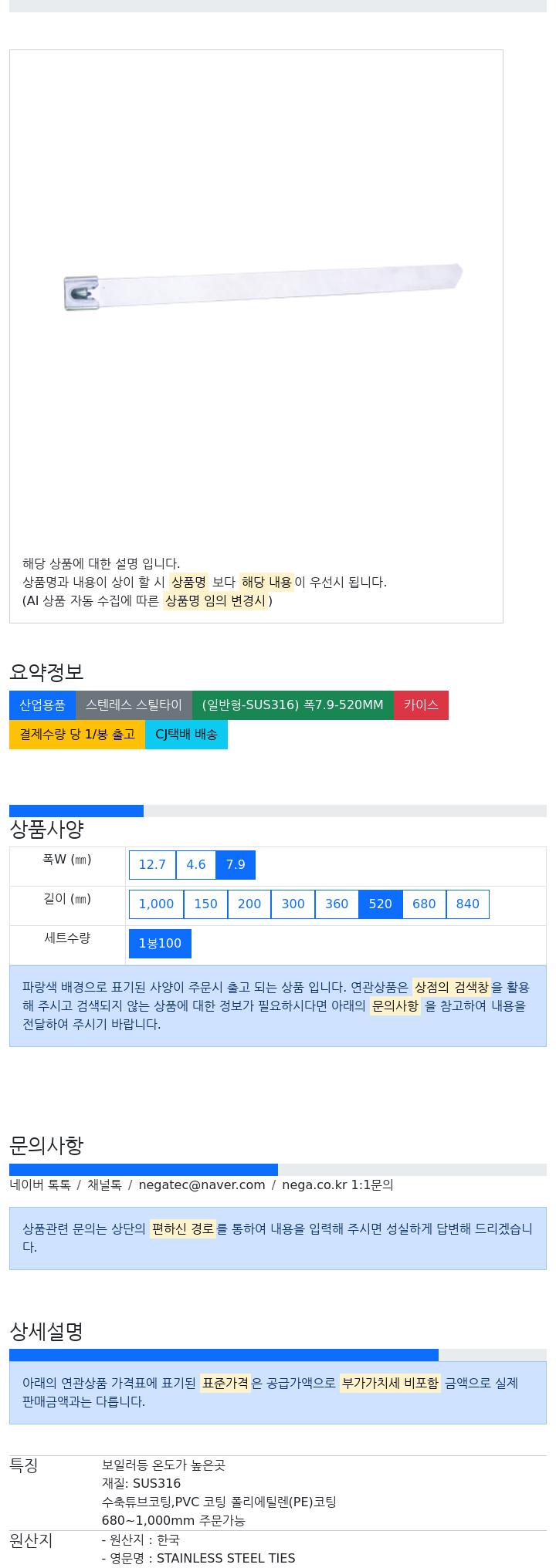Screen dimensions: 556x1568
Task: Select the highlighted 520 length option
Action: (381, 904)
